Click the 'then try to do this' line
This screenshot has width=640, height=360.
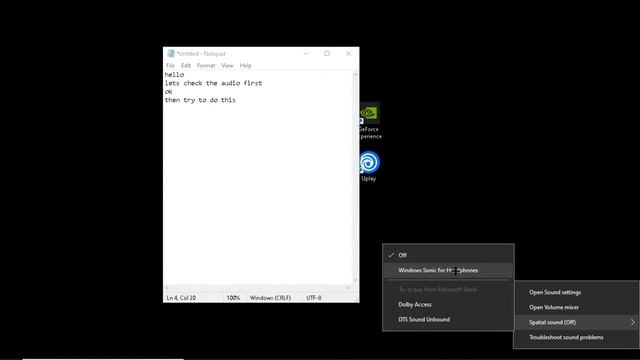tap(200, 100)
